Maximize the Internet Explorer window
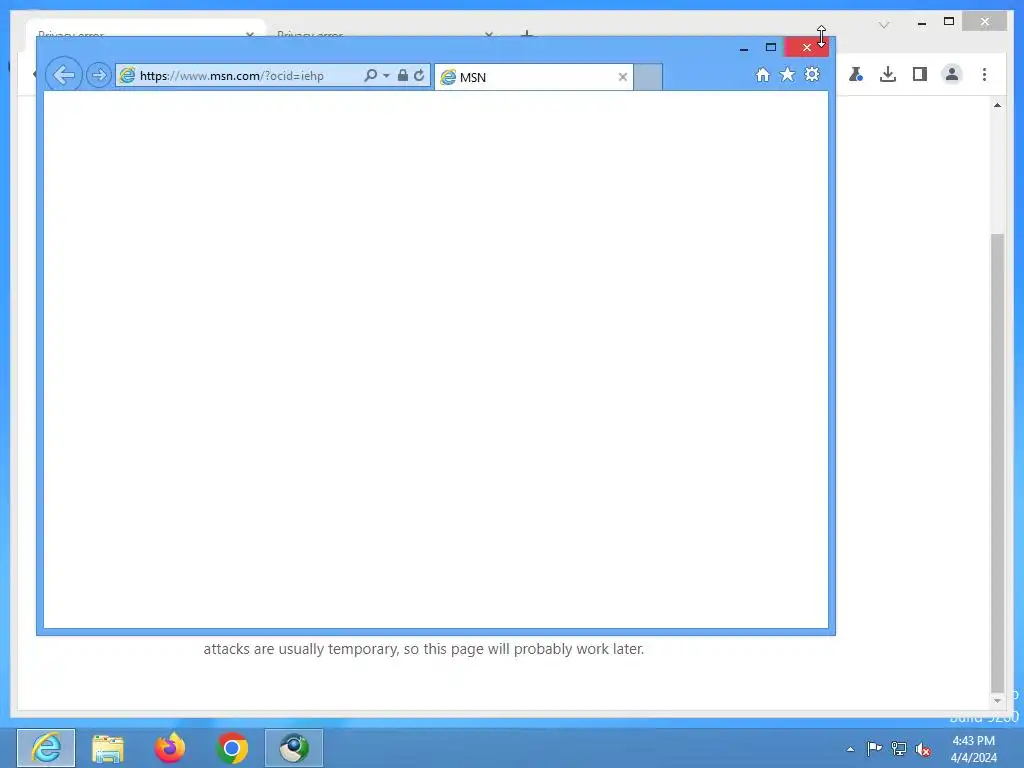 [x=771, y=47]
